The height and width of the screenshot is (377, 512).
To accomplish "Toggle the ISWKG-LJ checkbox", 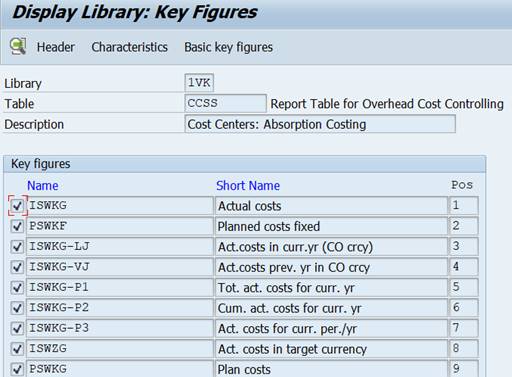I will tap(17, 247).
